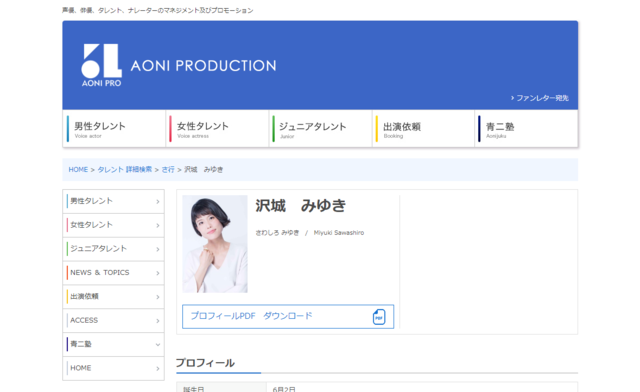Open 出演依頼 Booking in the top navigation

423,129
